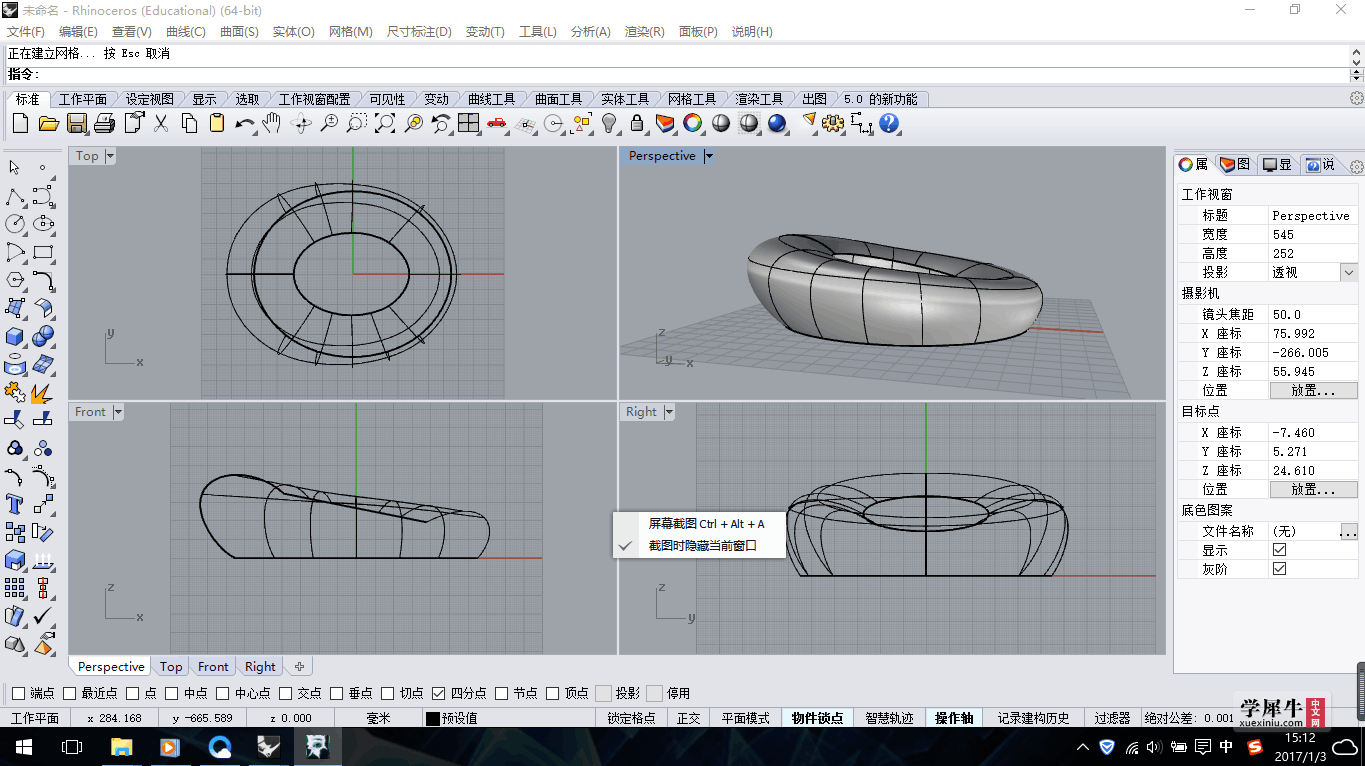
Task: Activate the Pan hand tool
Action: pos(272,124)
